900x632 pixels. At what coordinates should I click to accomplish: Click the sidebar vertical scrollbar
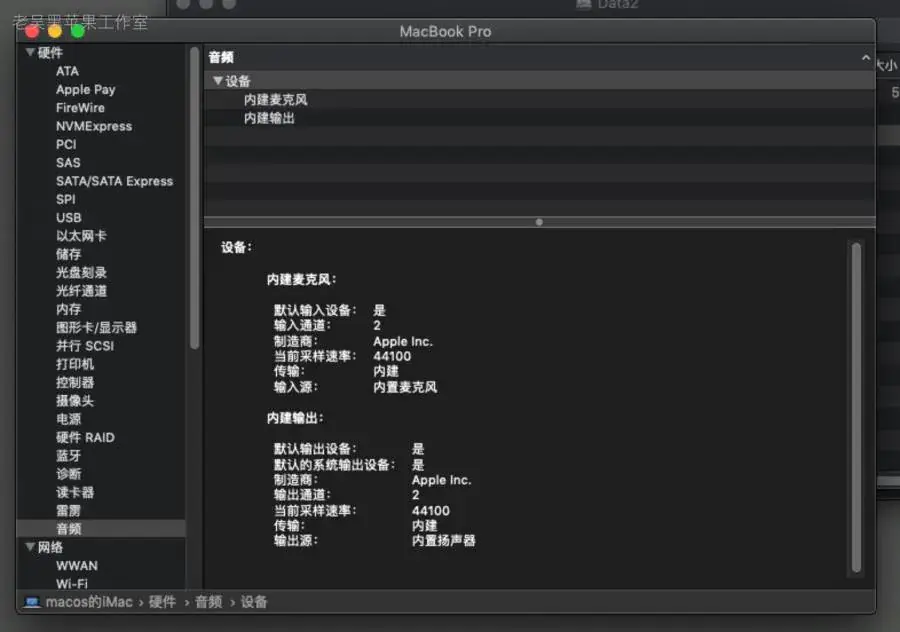(x=195, y=198)
